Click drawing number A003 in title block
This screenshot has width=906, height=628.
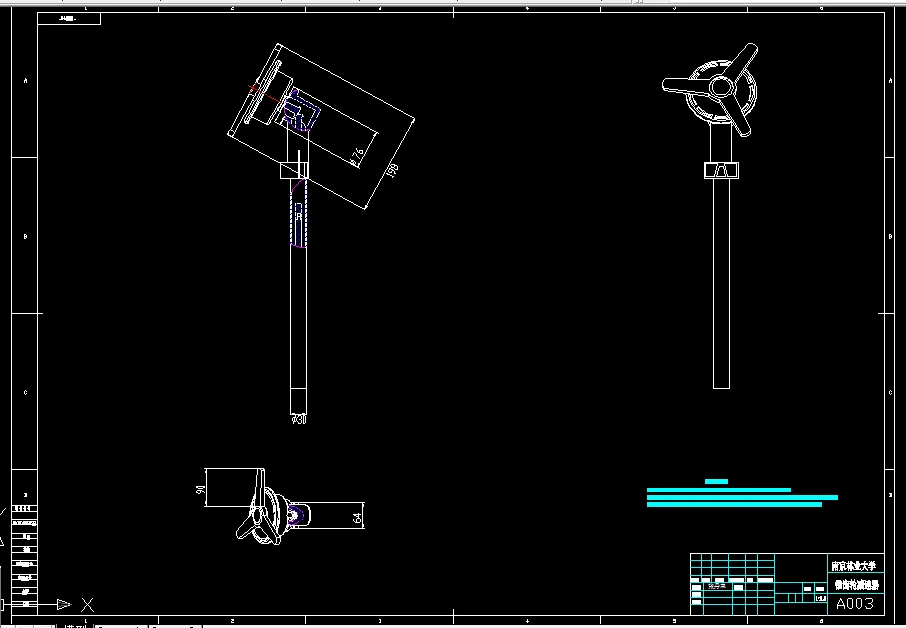pos(855,604)
